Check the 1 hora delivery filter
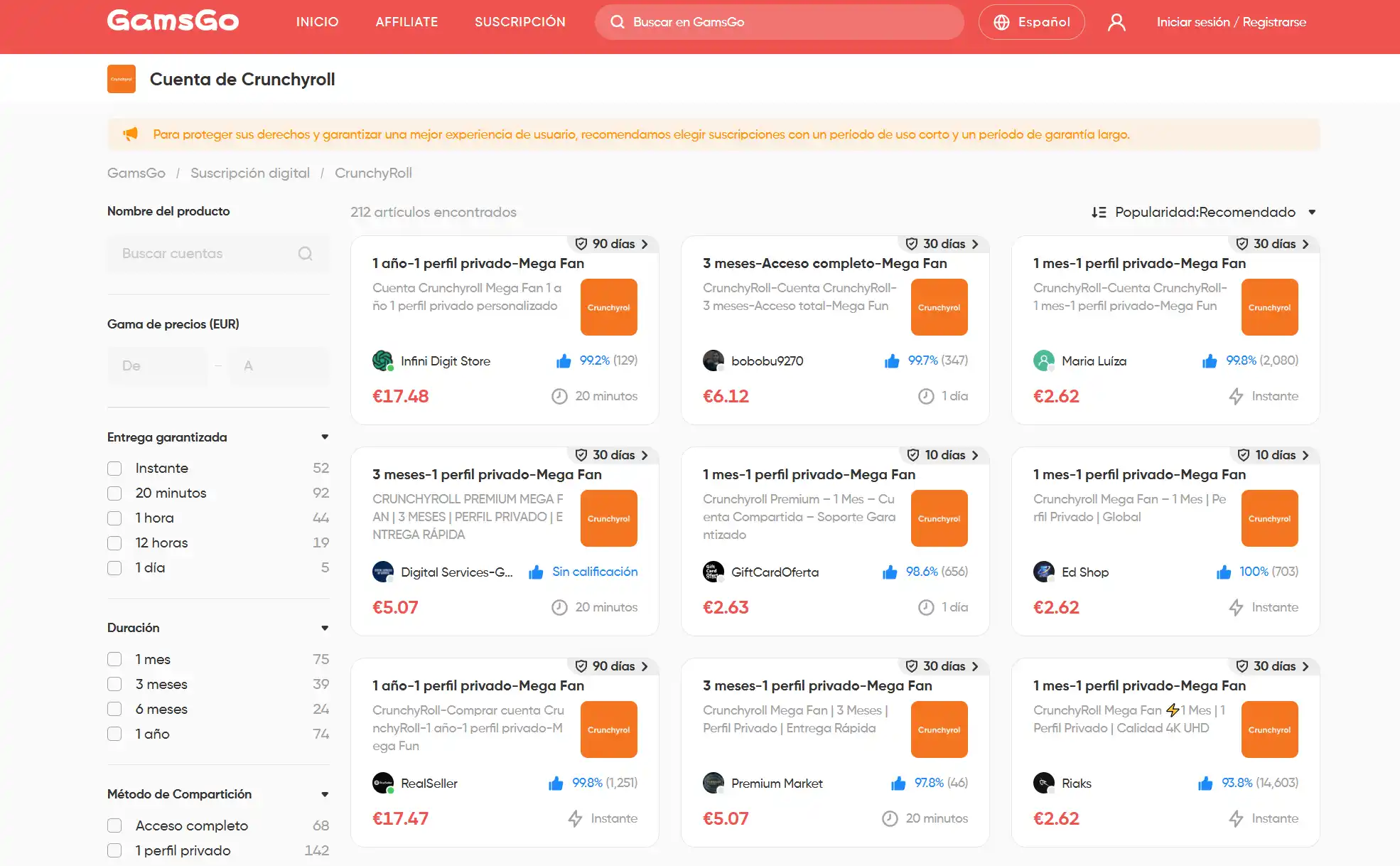The width and height of the screenshot is (1400, 866). [x=114, y=518]
